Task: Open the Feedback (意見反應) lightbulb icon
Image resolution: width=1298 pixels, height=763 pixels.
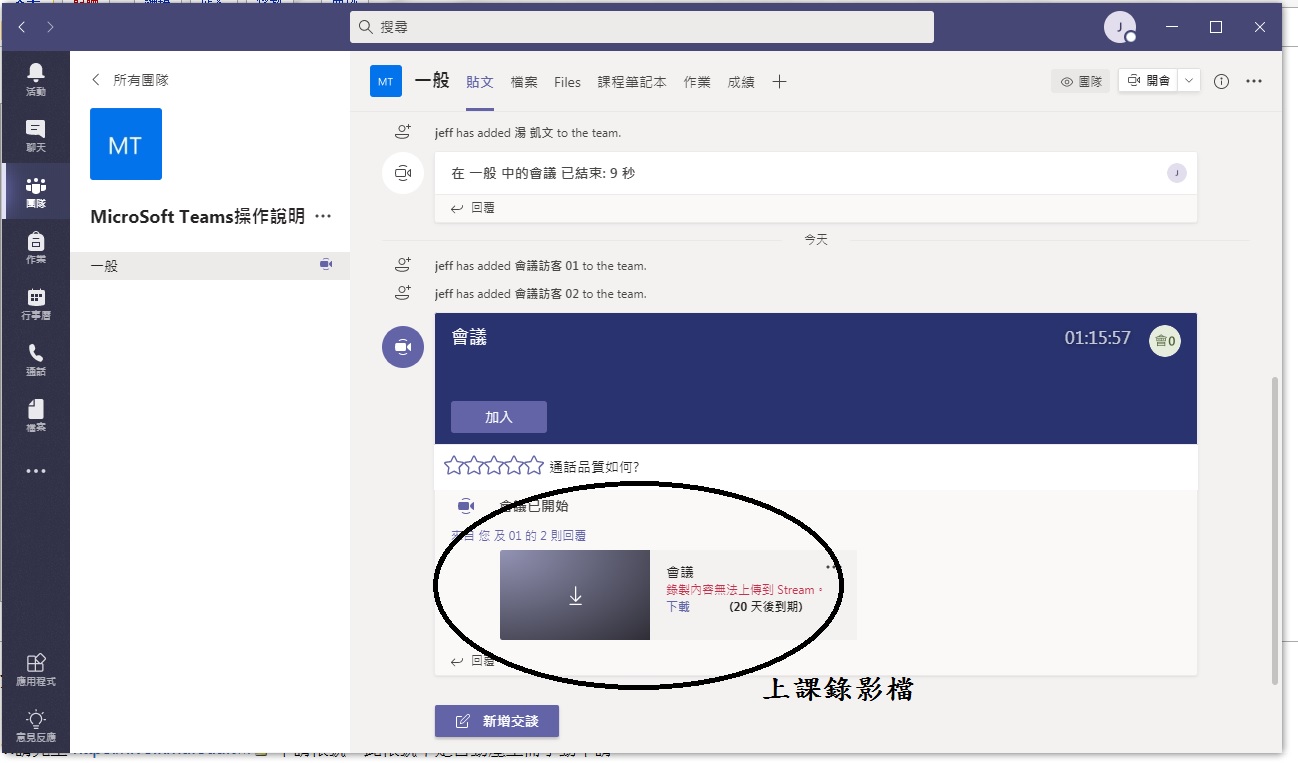Action: [x=35, y=725]
